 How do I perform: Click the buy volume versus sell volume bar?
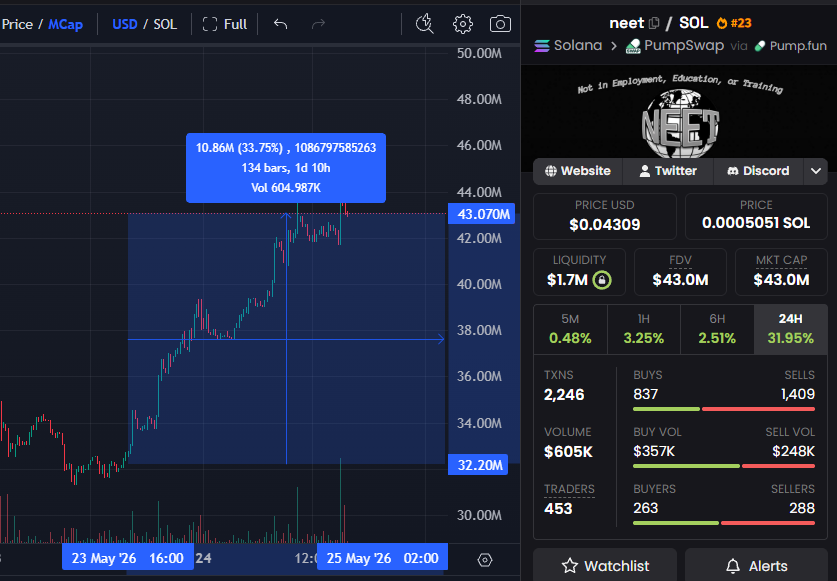tap(724, 466)
